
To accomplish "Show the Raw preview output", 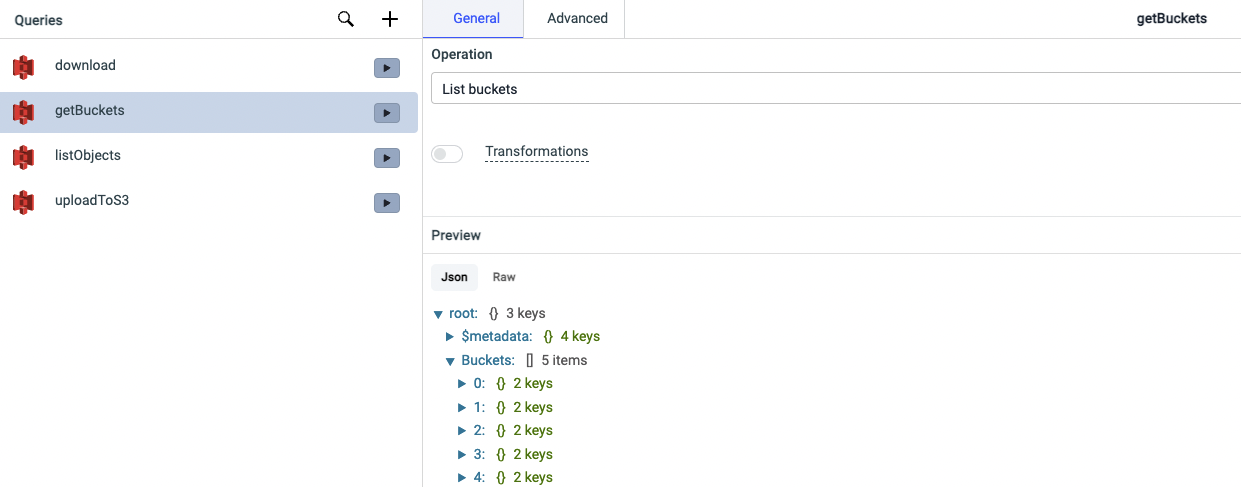I will point(504,277).
